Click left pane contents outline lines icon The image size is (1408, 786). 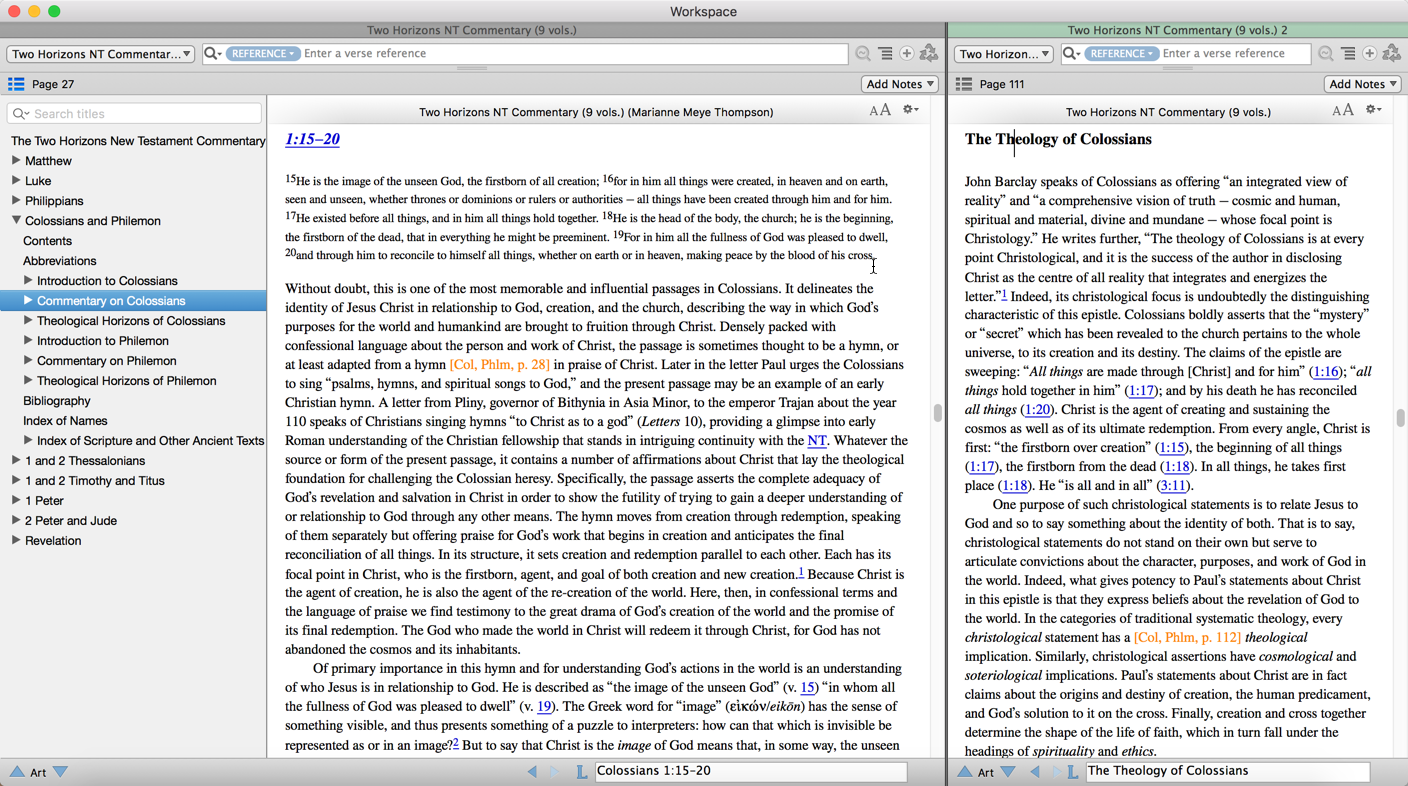(x=885, y=53)
